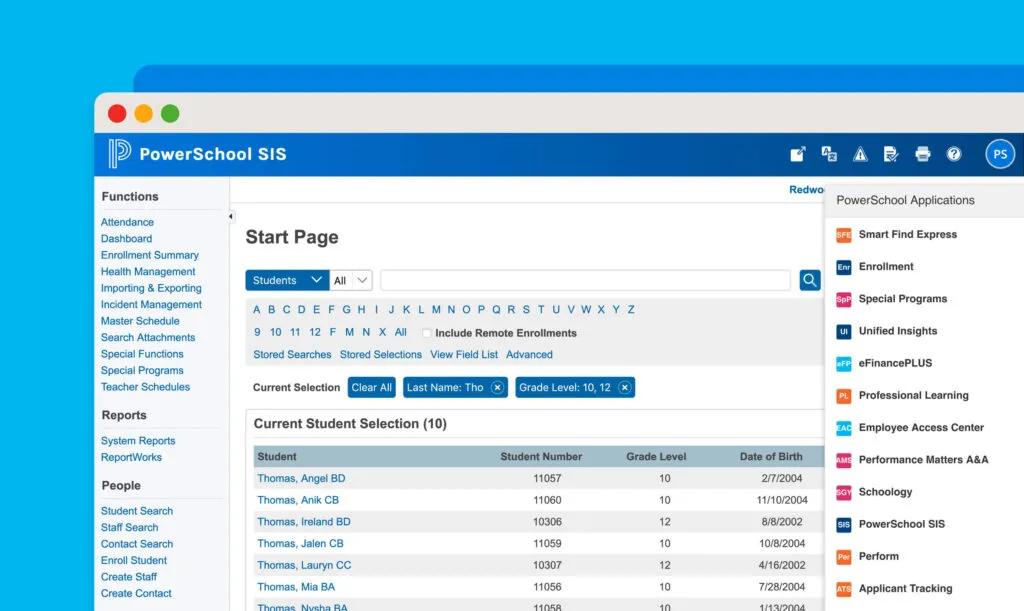Click View Field List link
The width and height of the screenshot is (1024, 611).
coord(464,354)
